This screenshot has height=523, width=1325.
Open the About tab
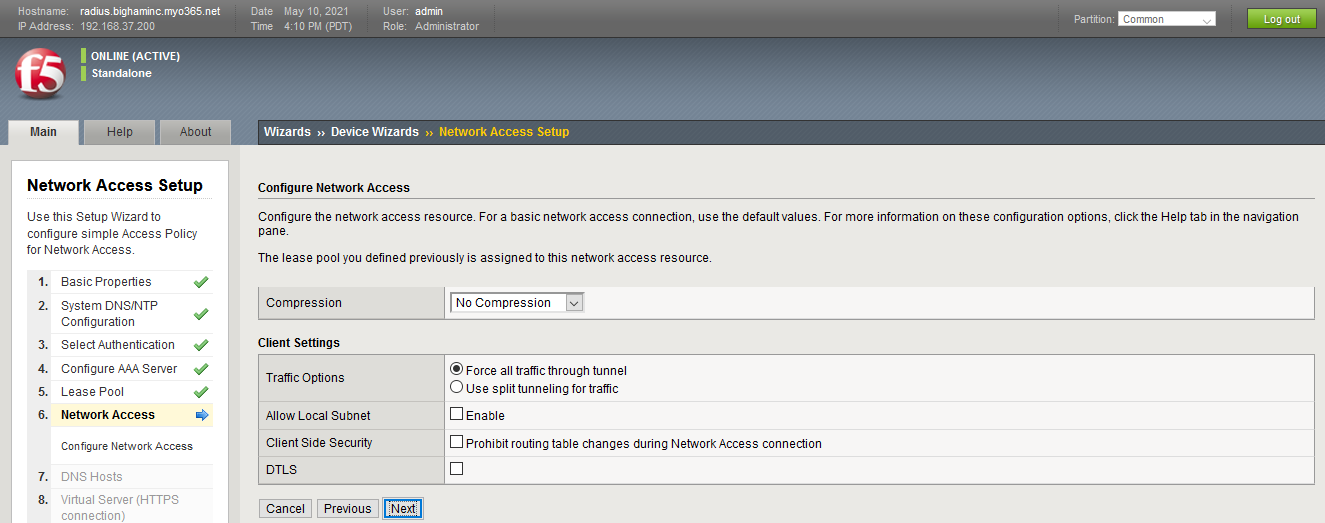195,132
